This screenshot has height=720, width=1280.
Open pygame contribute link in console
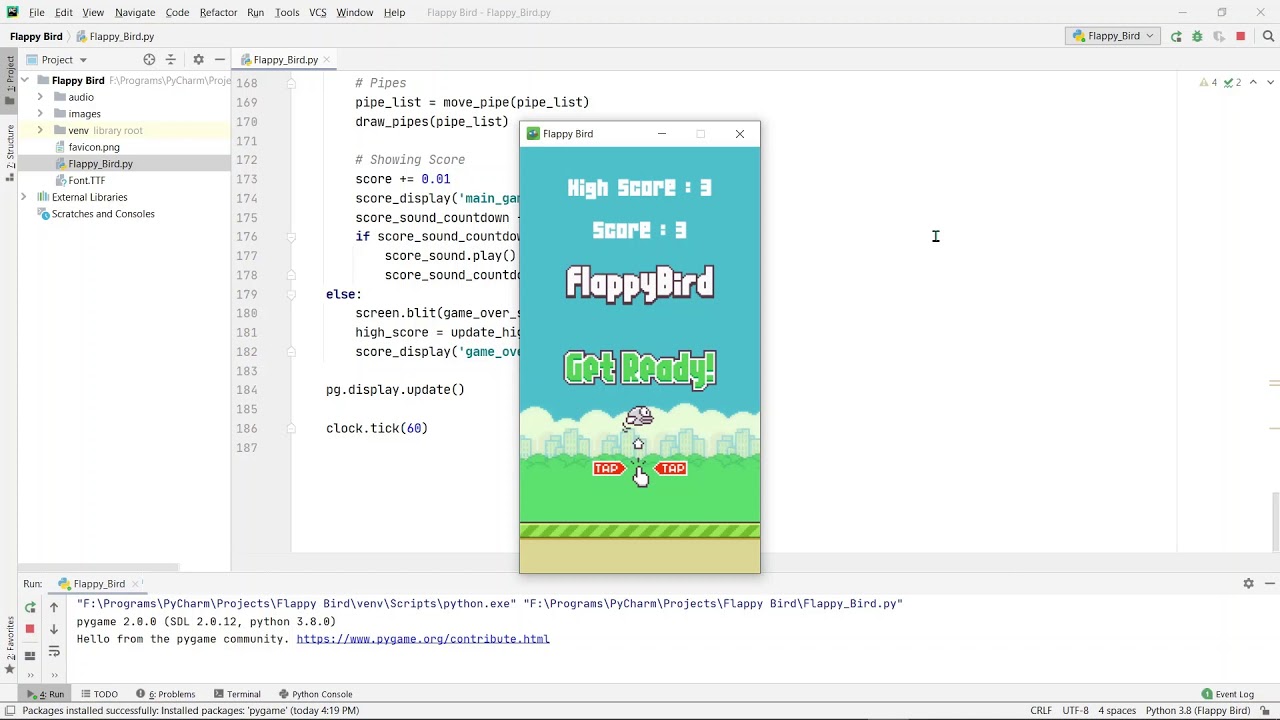click(x=423, y=639)
